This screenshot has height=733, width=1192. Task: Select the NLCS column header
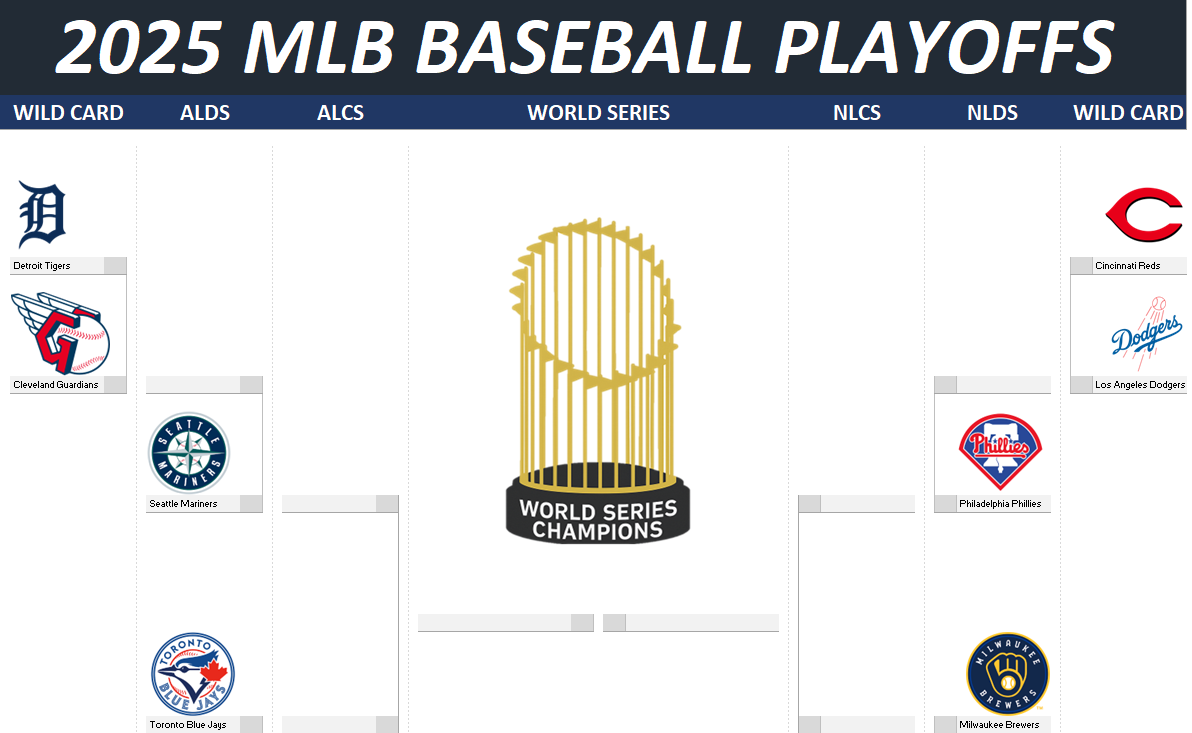[857, 113]
